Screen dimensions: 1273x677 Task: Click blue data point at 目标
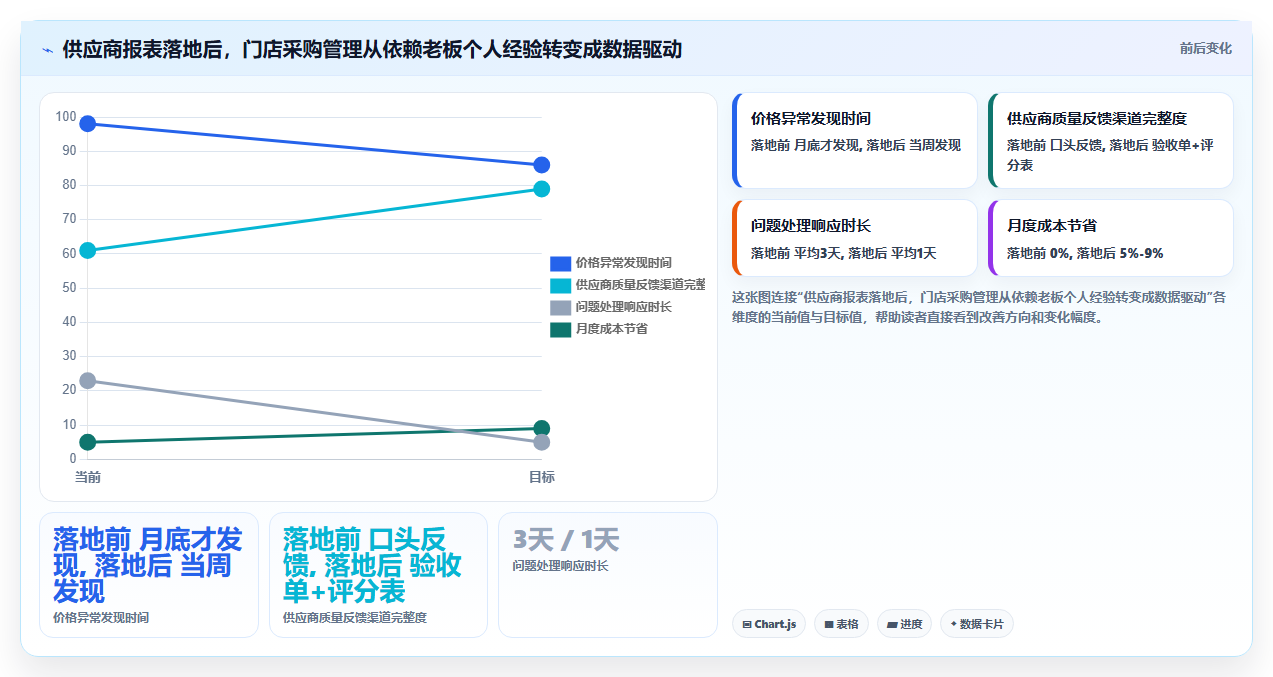pyautogui.click(x=541, y=165)
